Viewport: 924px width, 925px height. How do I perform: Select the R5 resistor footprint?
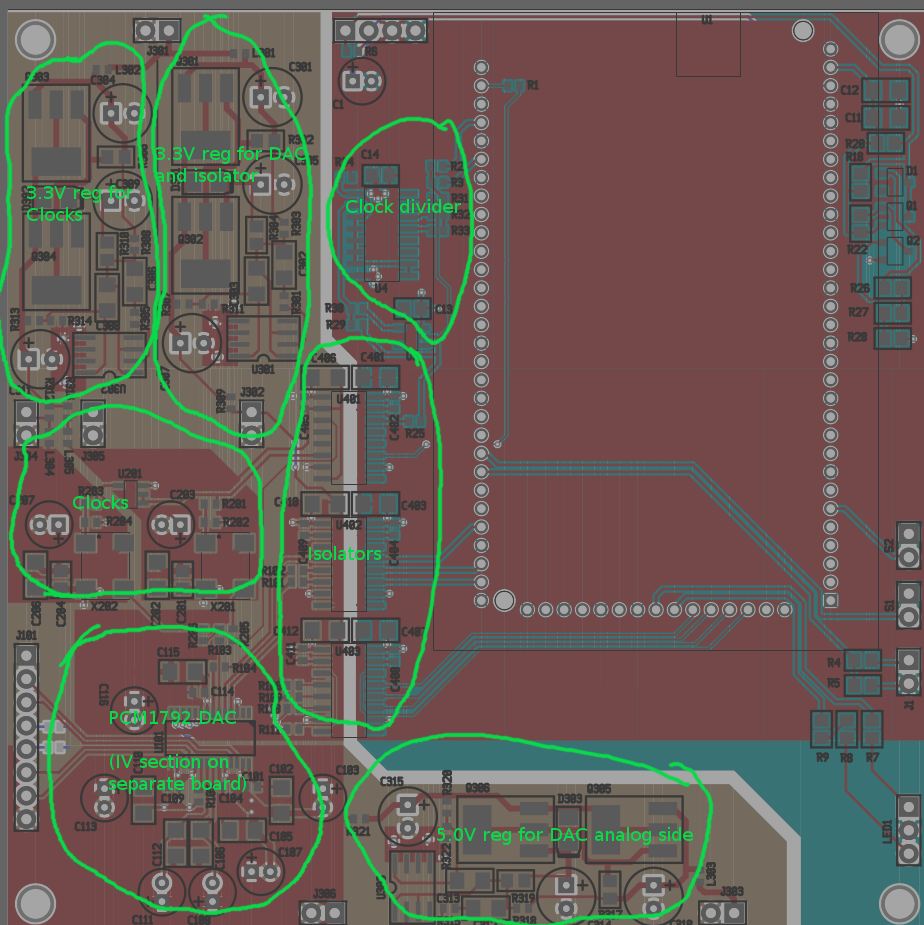(862, 685)
